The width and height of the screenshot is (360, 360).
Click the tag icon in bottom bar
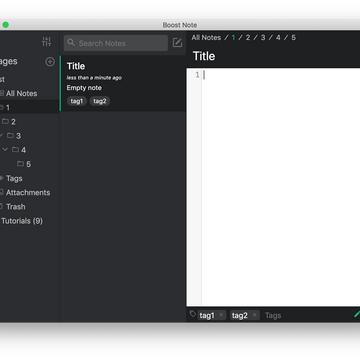[x=193, y=314]
